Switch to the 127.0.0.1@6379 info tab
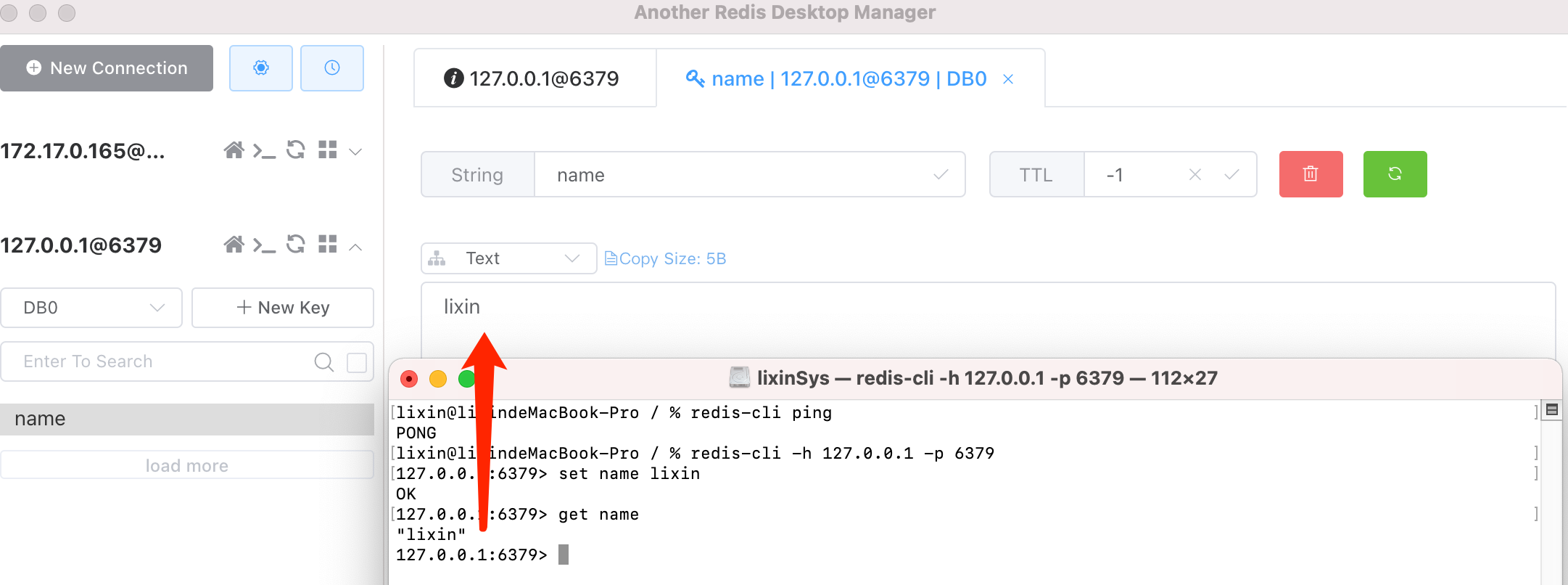1568x585 pixels. pos(535,78)
